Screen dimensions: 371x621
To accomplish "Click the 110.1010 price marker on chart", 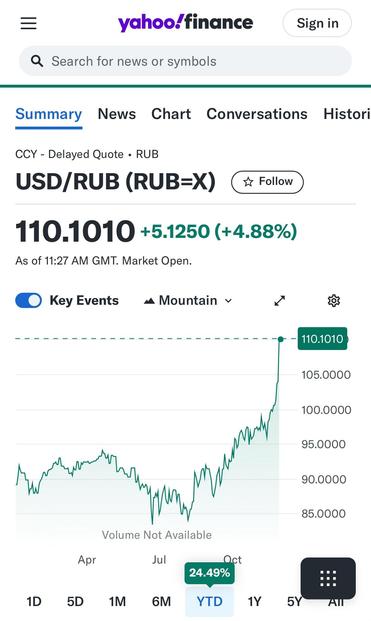I will (x=322, y=339).
